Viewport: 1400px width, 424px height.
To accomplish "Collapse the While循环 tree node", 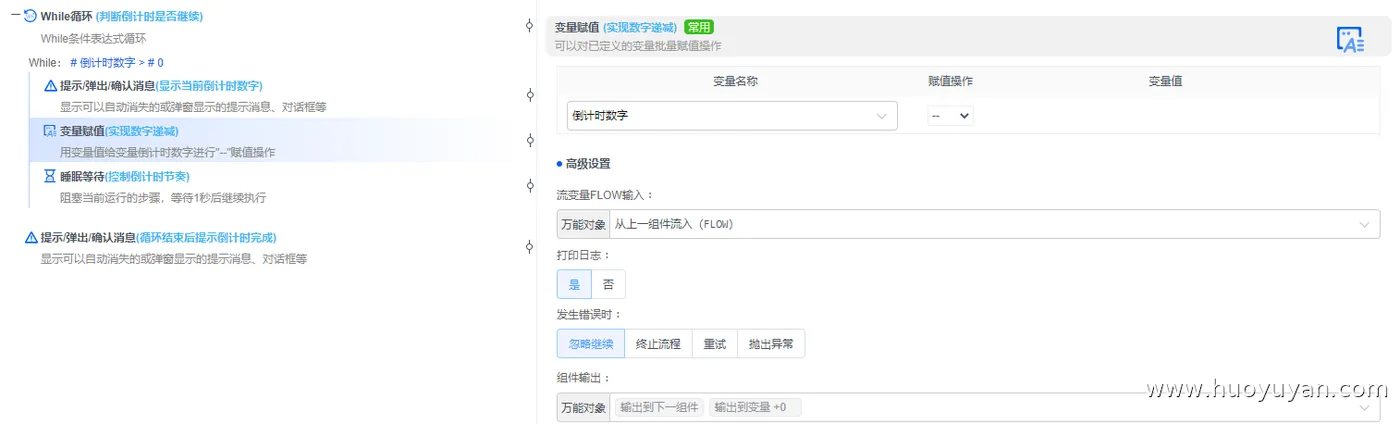I will click(15, 16).
